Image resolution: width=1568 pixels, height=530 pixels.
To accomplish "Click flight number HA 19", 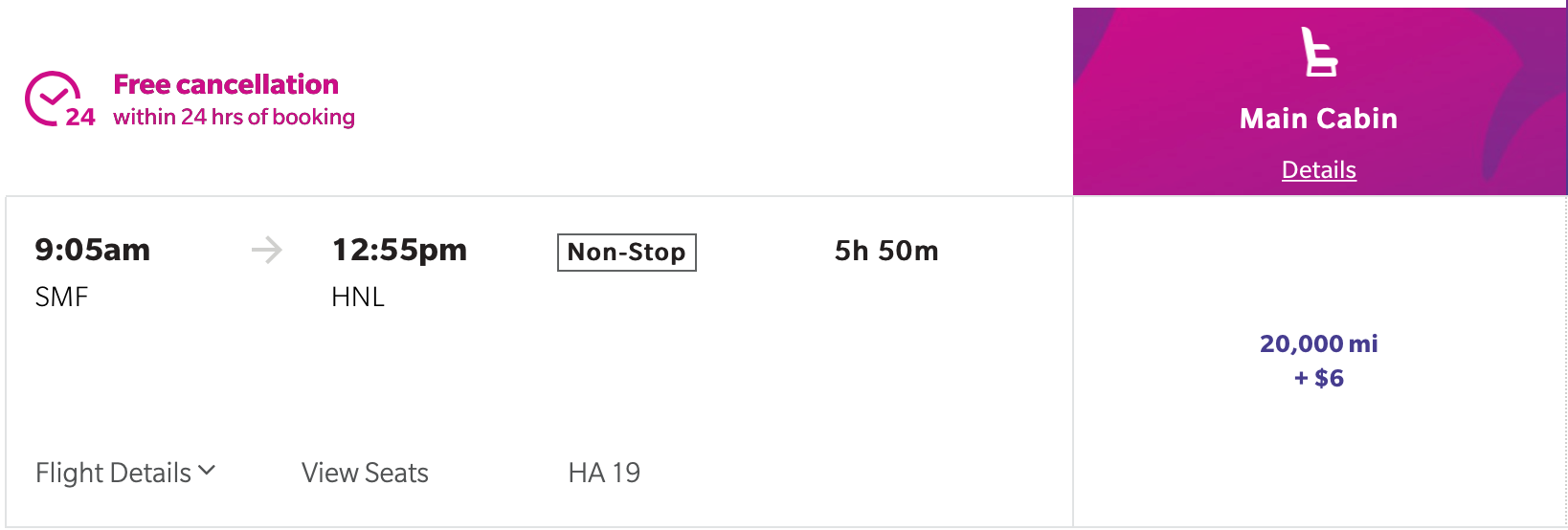I will (x=604, y=473).
